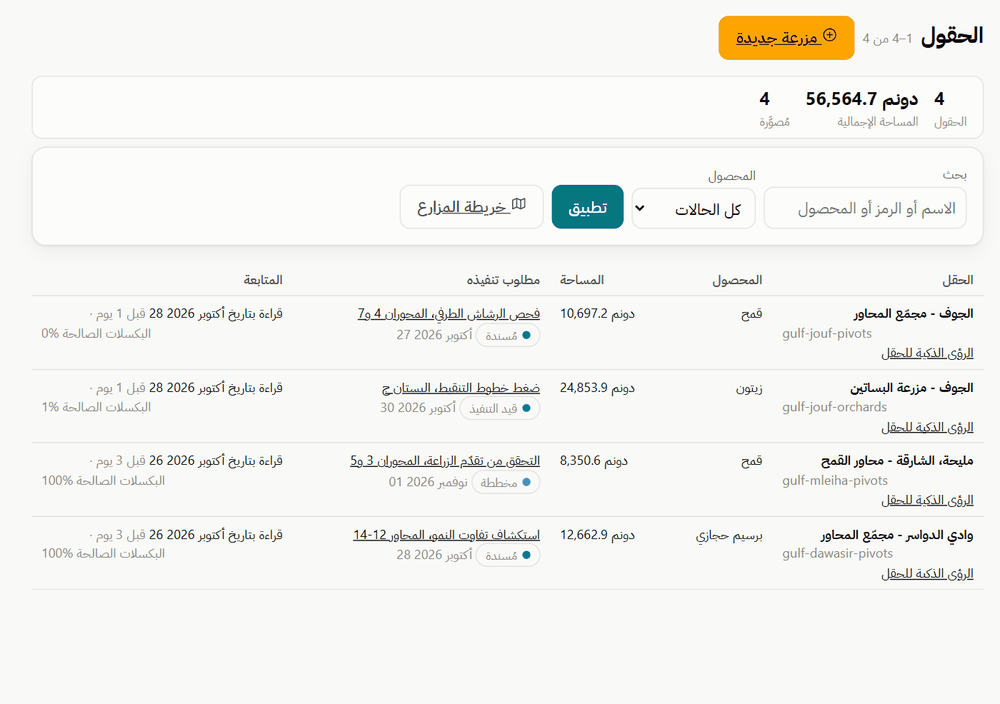Click the قيد التنفيذ status badge
This screenshot has height=704, width=1000.
(x=500, y=409)
